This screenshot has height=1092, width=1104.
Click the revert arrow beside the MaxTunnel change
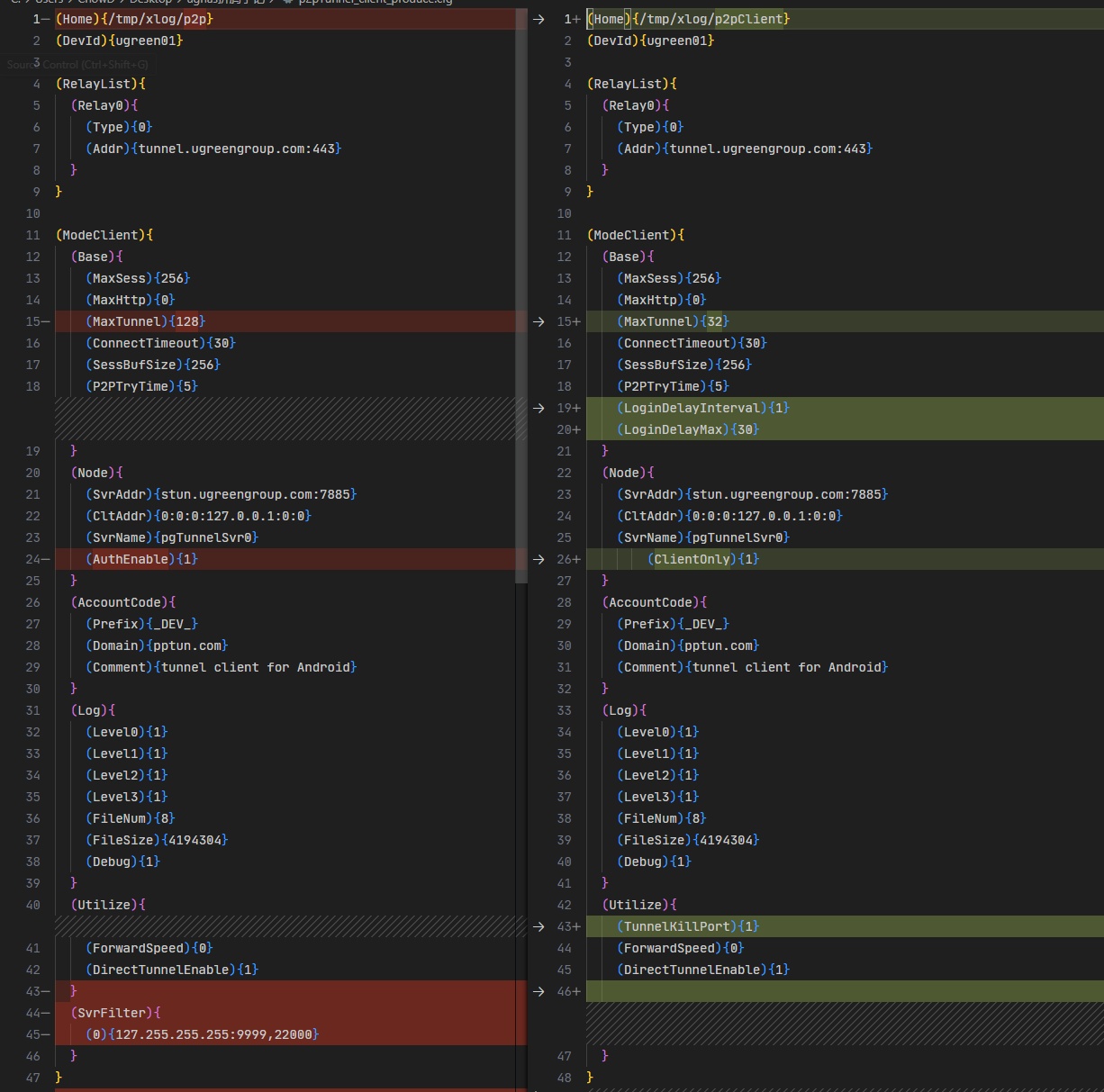click(538, 321)
